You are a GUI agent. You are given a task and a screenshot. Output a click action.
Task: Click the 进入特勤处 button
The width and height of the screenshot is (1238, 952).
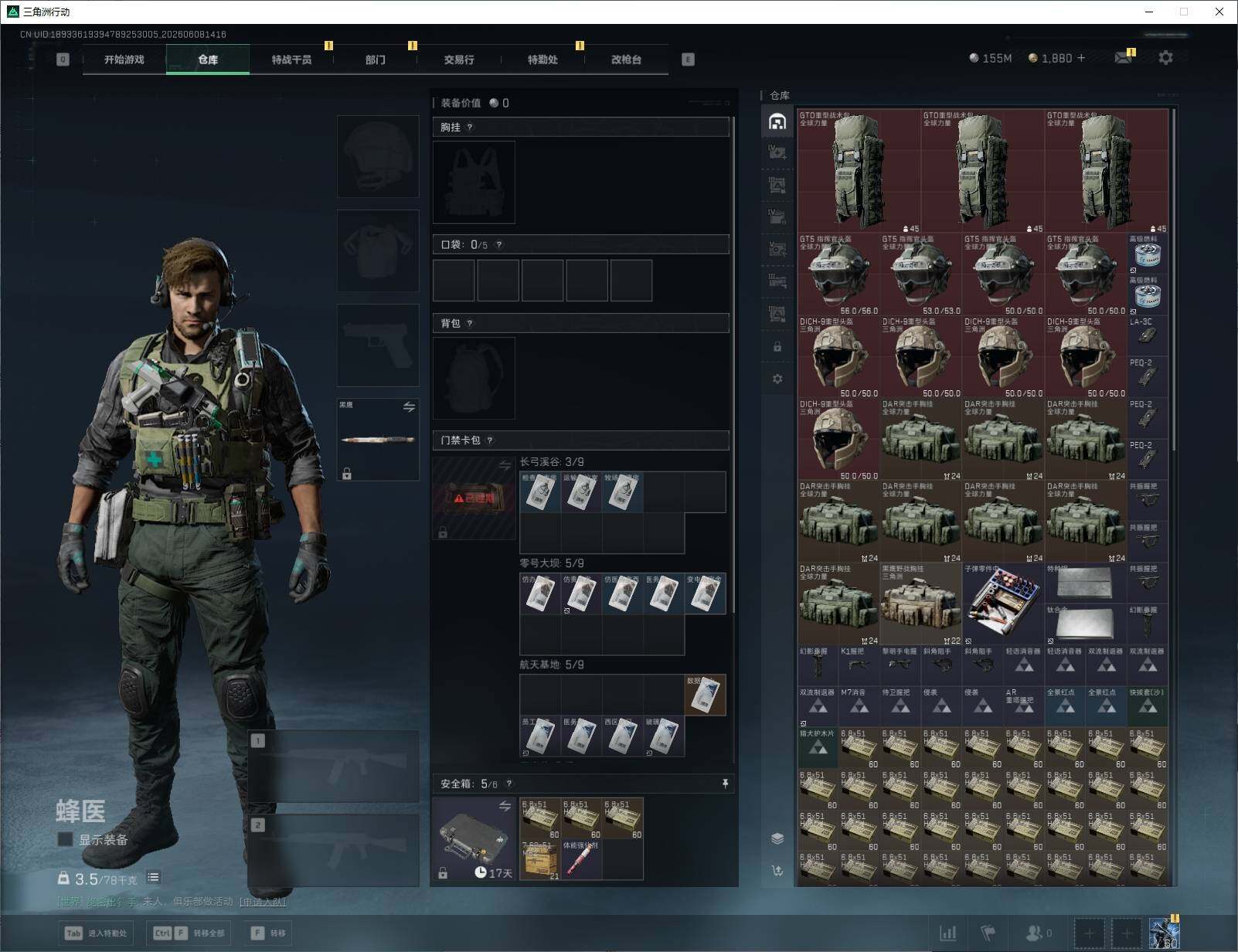pos(97,933)
